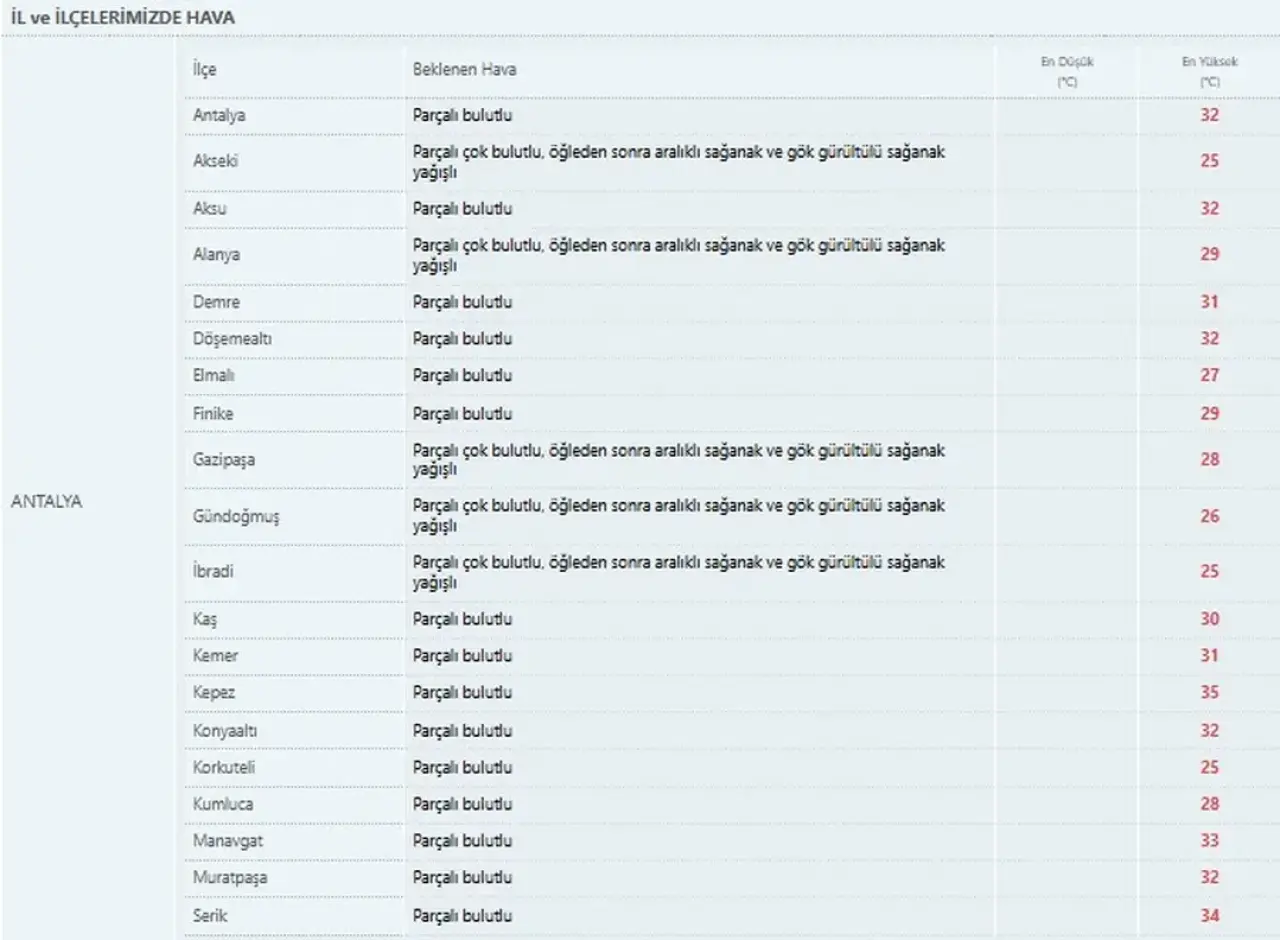Select the Manavgat temperature value 33
This screenshot has width=1280, height=940.
click(x=1210, y=841)
